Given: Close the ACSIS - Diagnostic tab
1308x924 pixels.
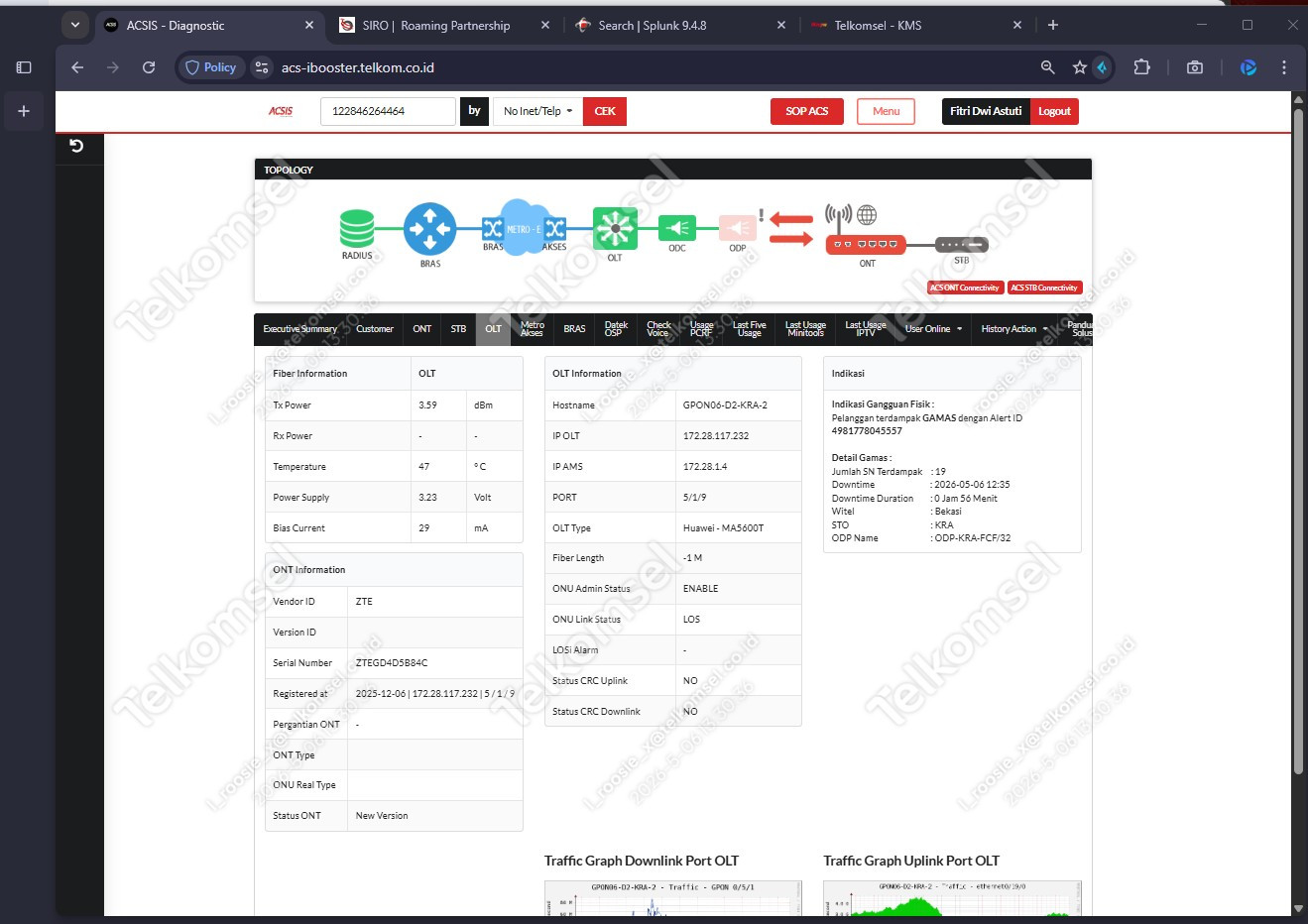Looking at the screenshot, I should (x=309, y=25).
